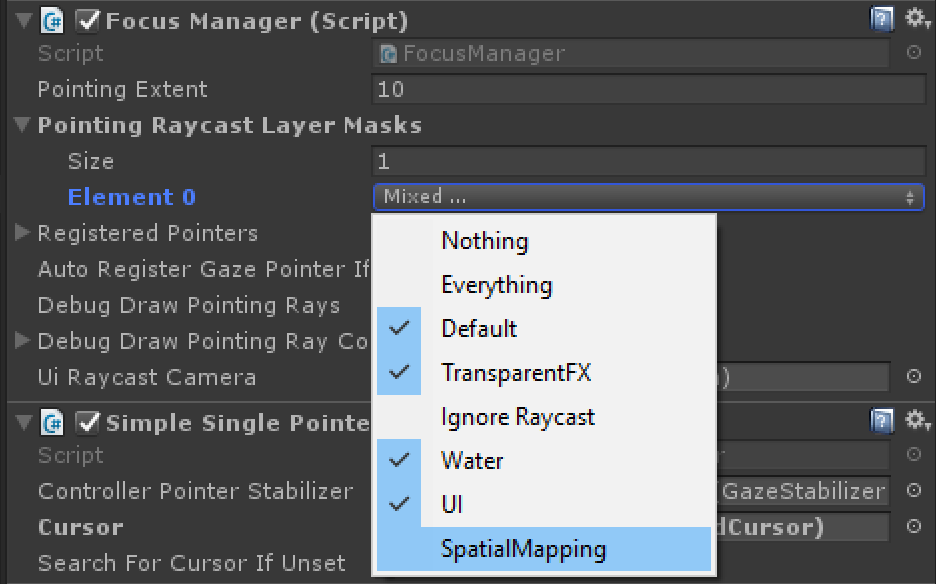Disable the Simple Single Pointer component checkbox

(88, 422)
